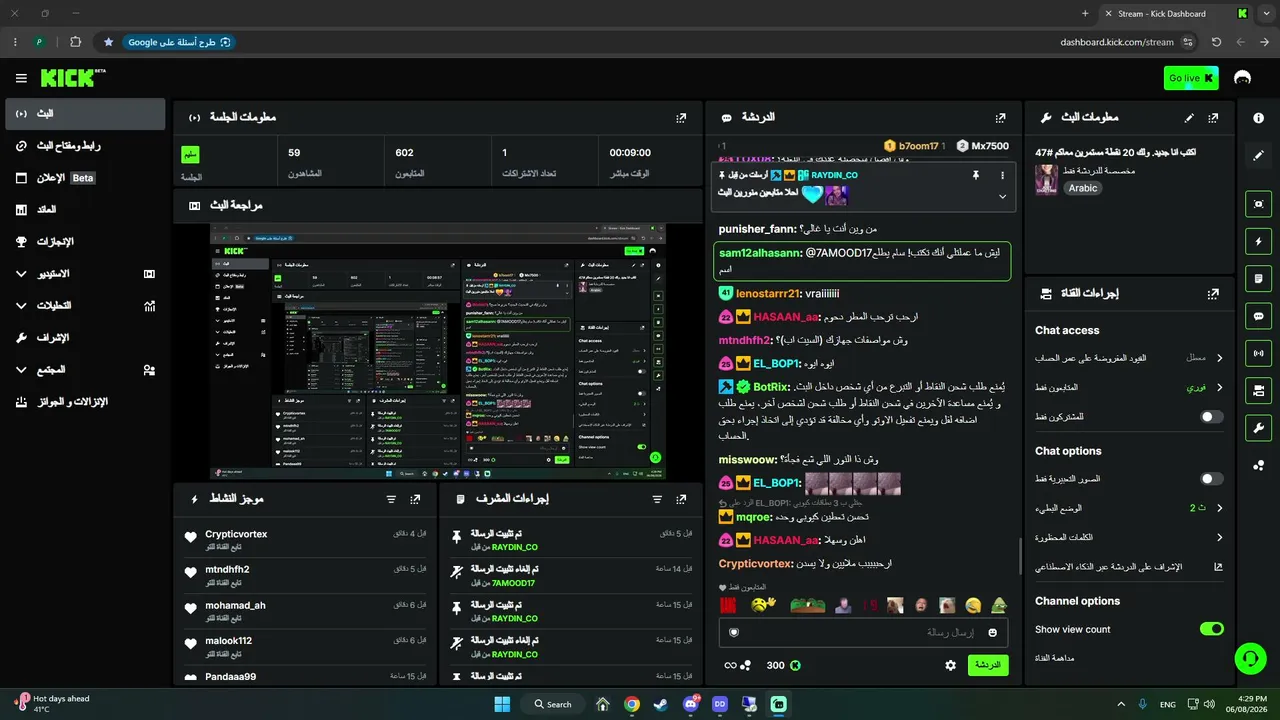Open filter menu in إجراءات المشرف panel
This screenshot has width=1280, height=720.
[657, 499]
